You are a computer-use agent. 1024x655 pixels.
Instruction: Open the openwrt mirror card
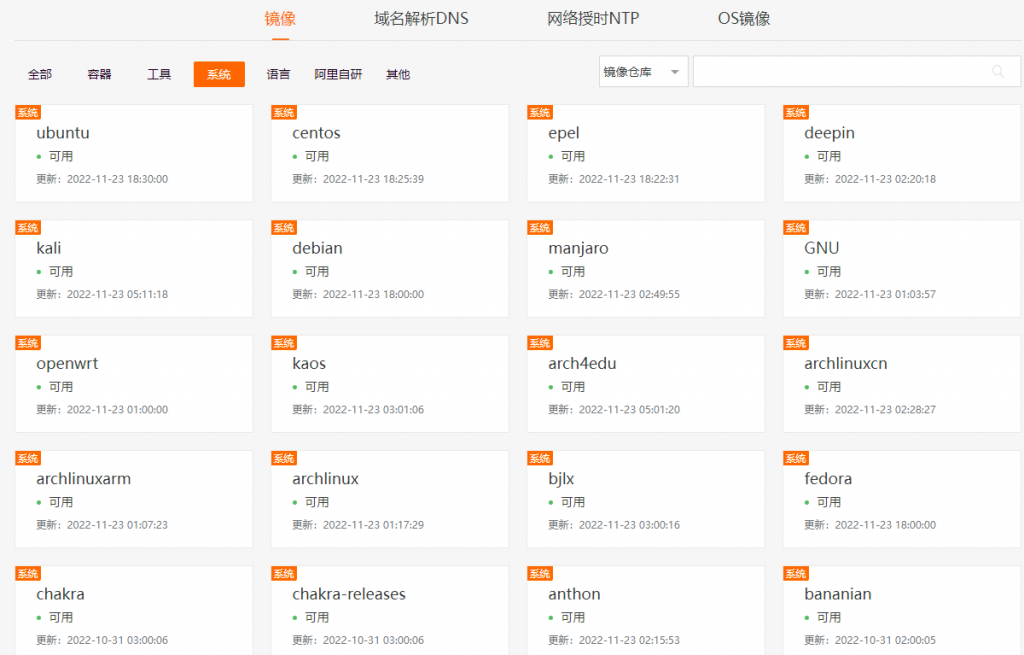click(x=134, y=384)
